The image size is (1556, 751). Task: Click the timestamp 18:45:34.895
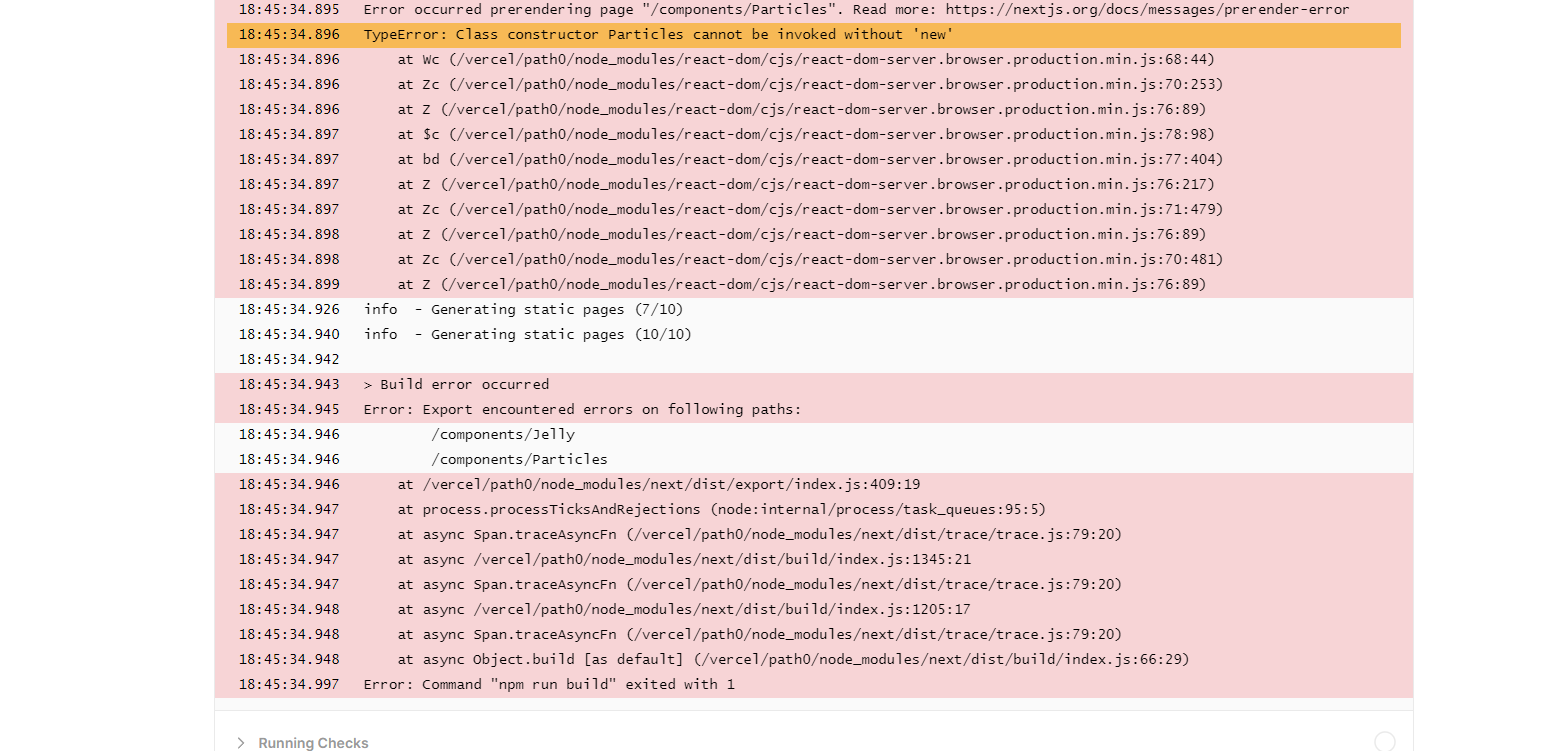coord(289,10)
